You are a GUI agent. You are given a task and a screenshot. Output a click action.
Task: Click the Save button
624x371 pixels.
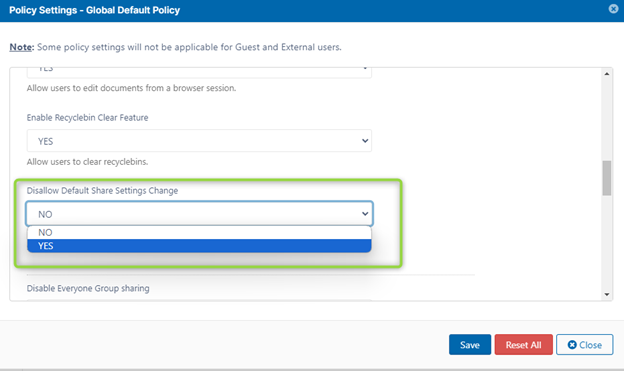[x=470, y=345]
